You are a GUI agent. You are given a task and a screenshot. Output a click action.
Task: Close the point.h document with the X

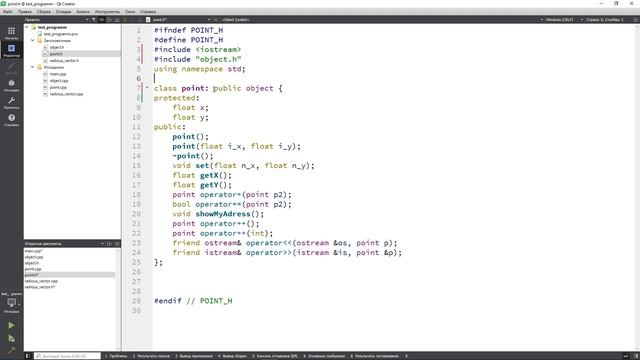point(216,20)
